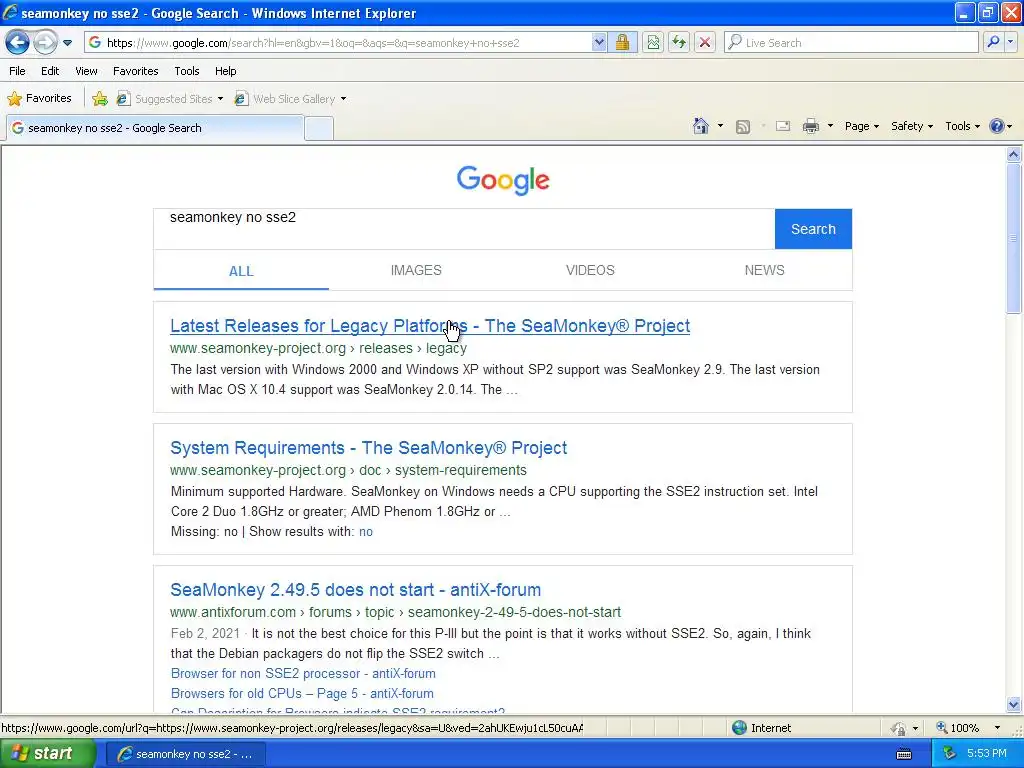The width and height of the screenshot is (1024, 768).
Task: Open the Tools menu in menu bar
Action: point(187,71)
